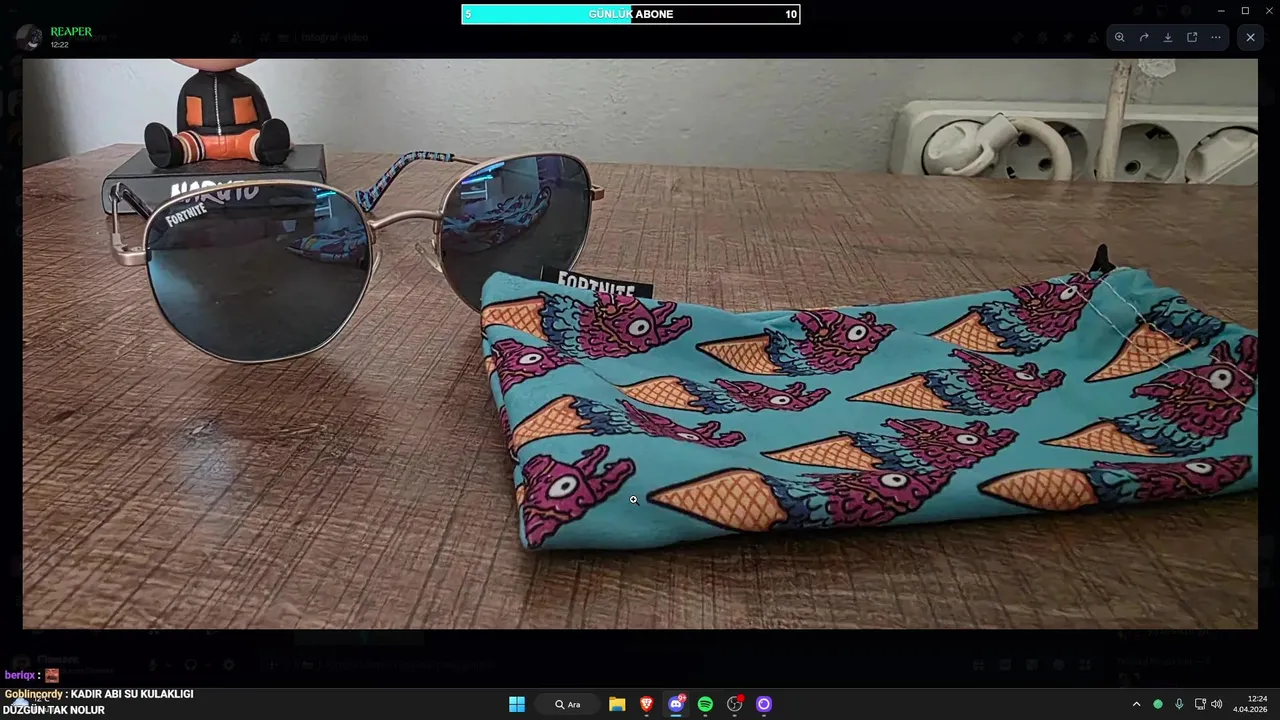Expand the system tray hidden icons chevron
Image resolution: width=1280 pixels, height=720 pixels.
[1136, 704]
